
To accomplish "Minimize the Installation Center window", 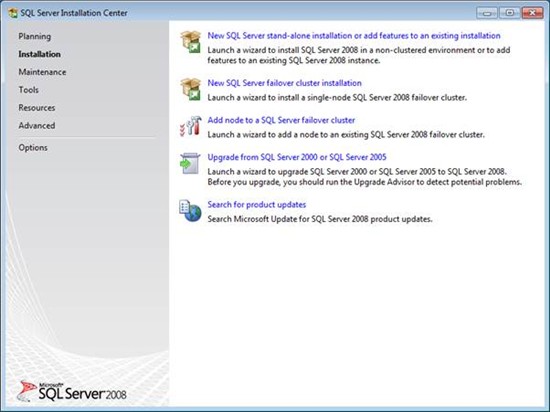I will (487, 13).
